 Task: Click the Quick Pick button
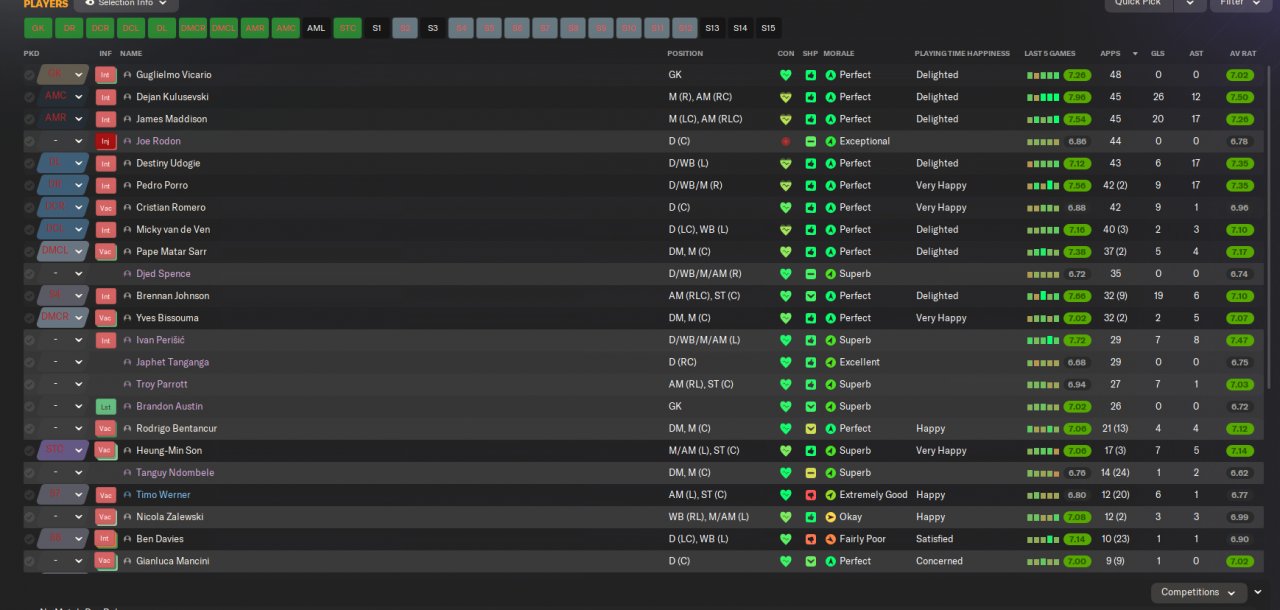(x=1138, y=4)
